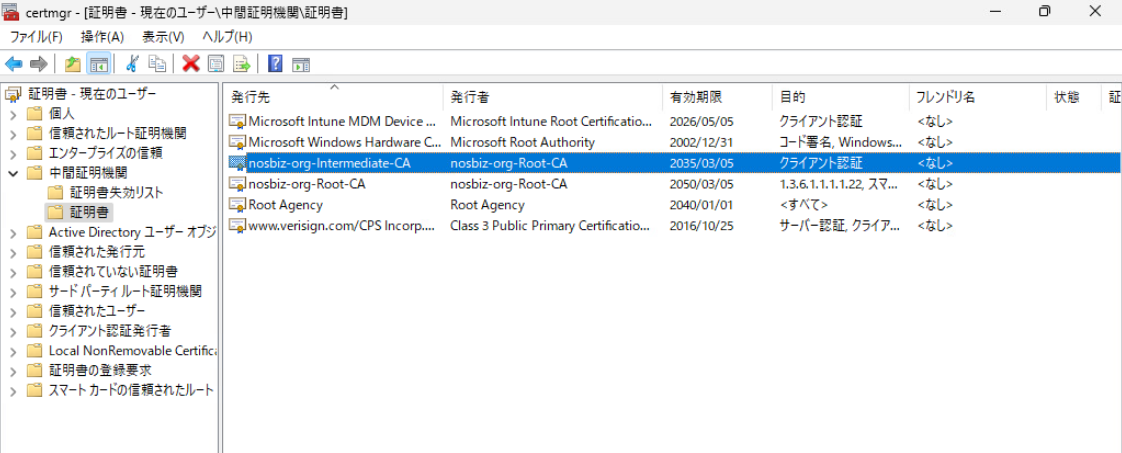
Task: Click the Up one level folder icon
Action: (73, 64)
